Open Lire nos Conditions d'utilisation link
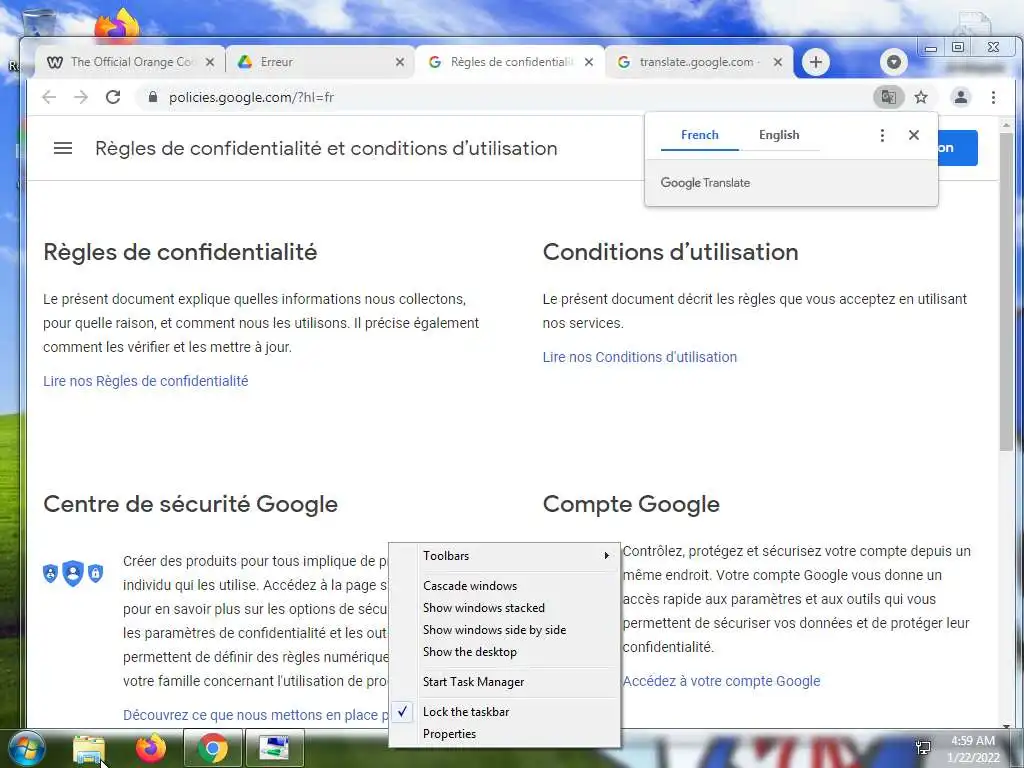 (639, 357)
